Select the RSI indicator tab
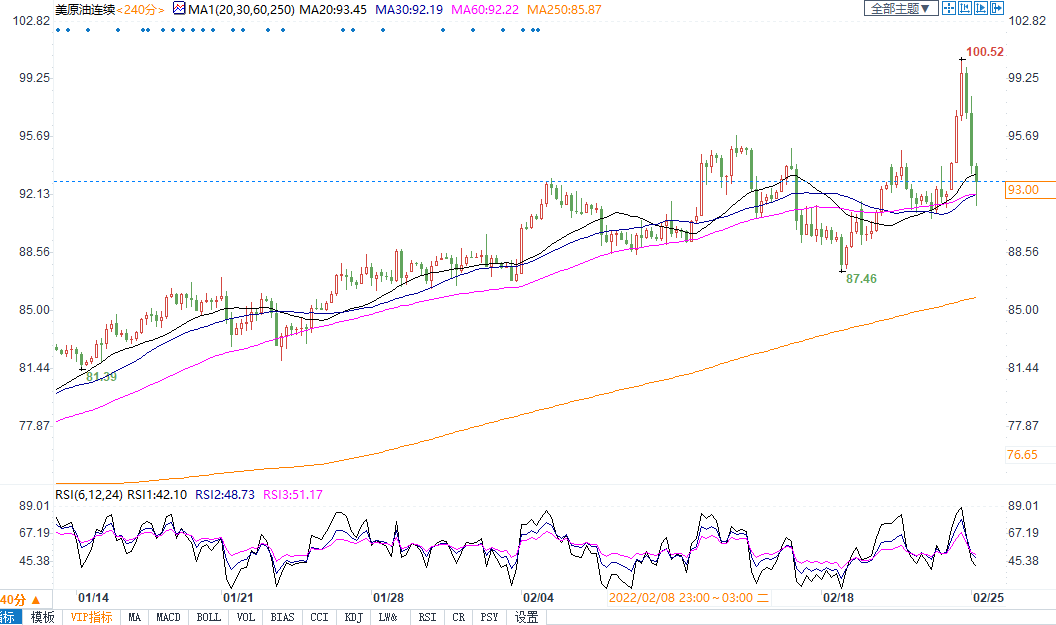1056x625 pixels. point(427,617)
